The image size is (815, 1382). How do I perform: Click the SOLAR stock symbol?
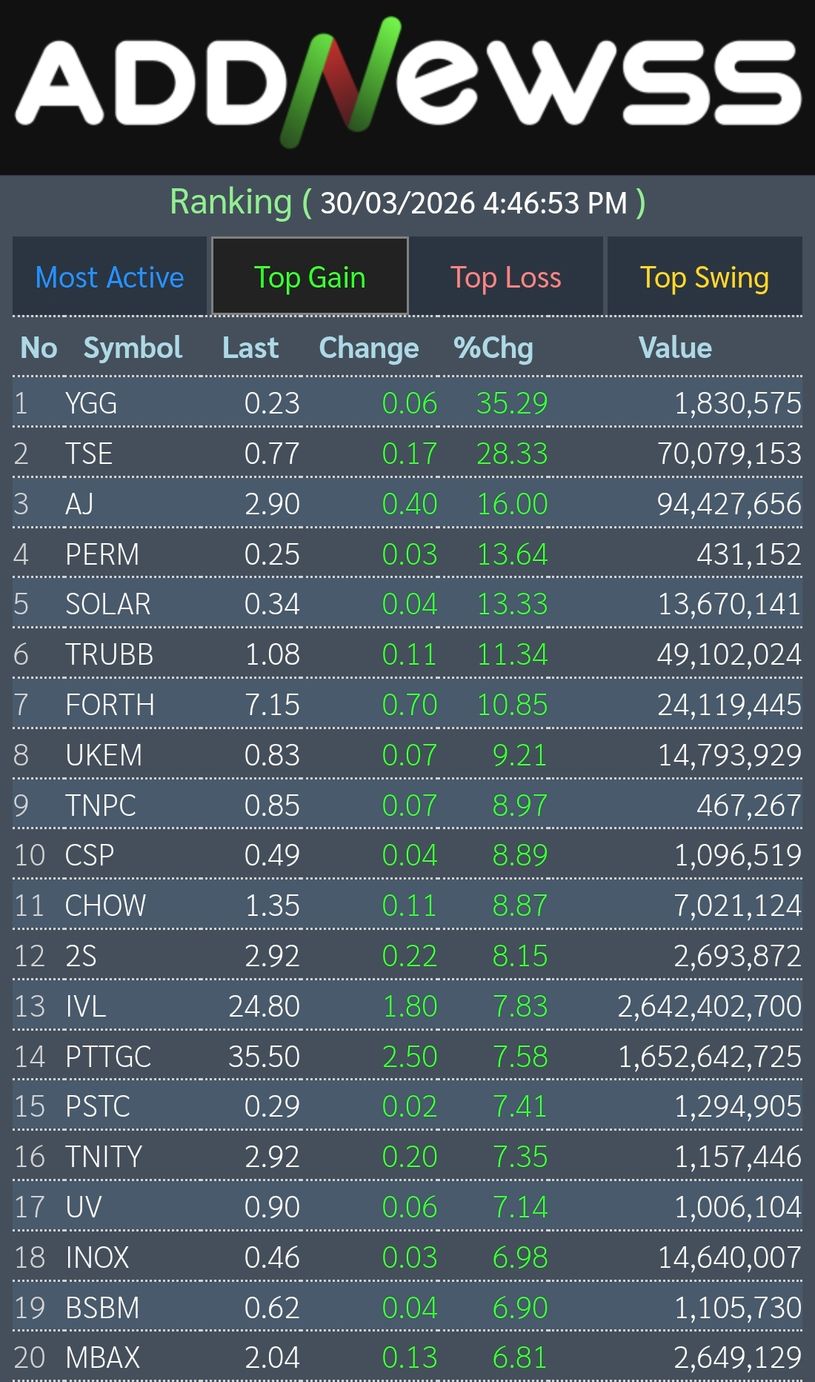click(108, 604)
